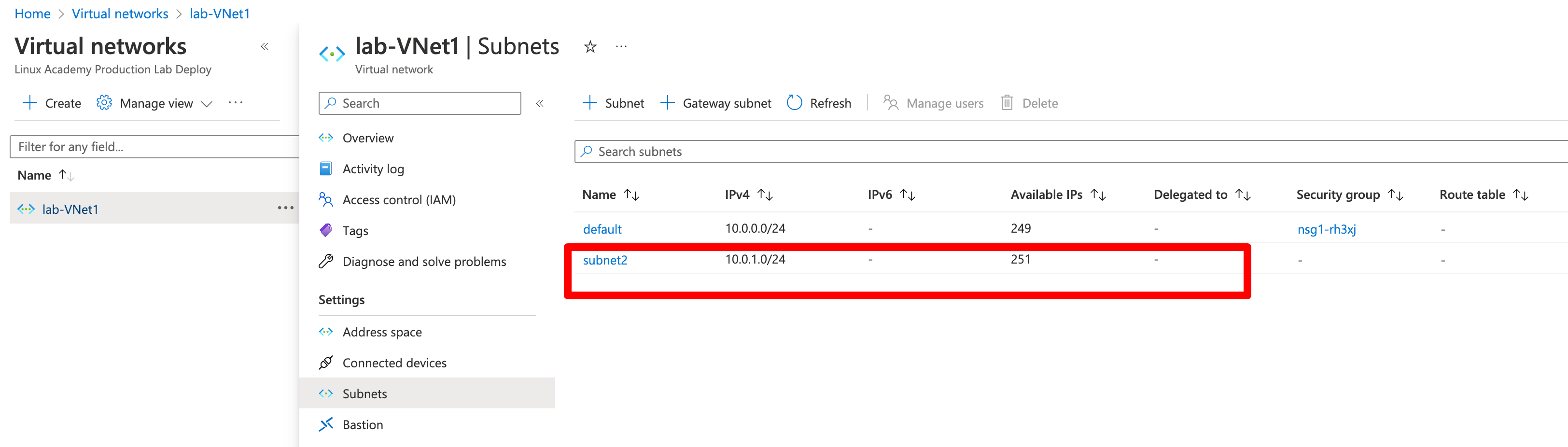Select the Connected devices icon
Viewport: 1568px width, 447px height.
[x=327, y=363]
